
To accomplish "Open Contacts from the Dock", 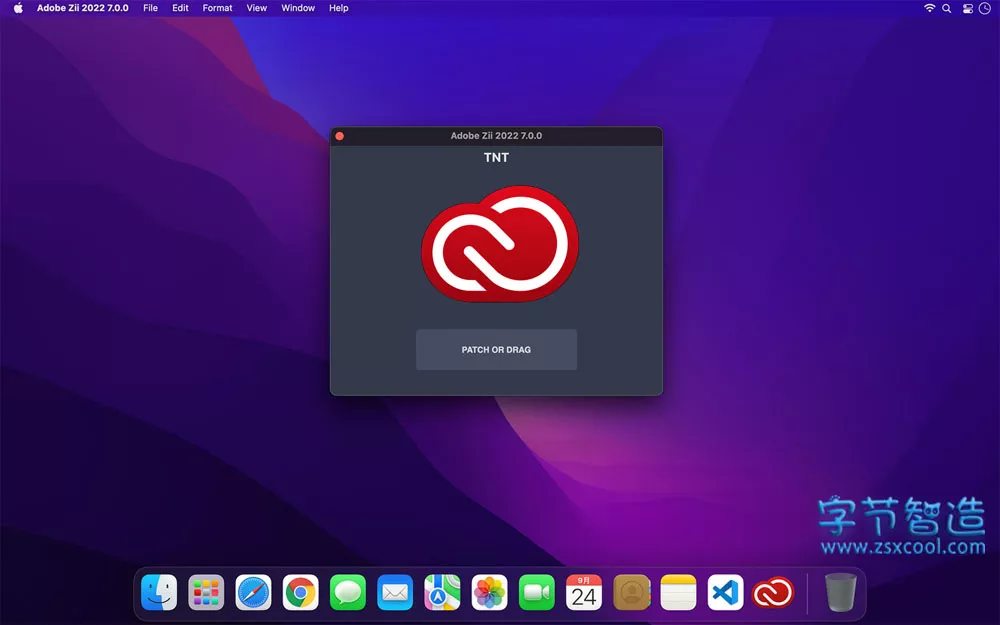I will [x=631, y=592].
